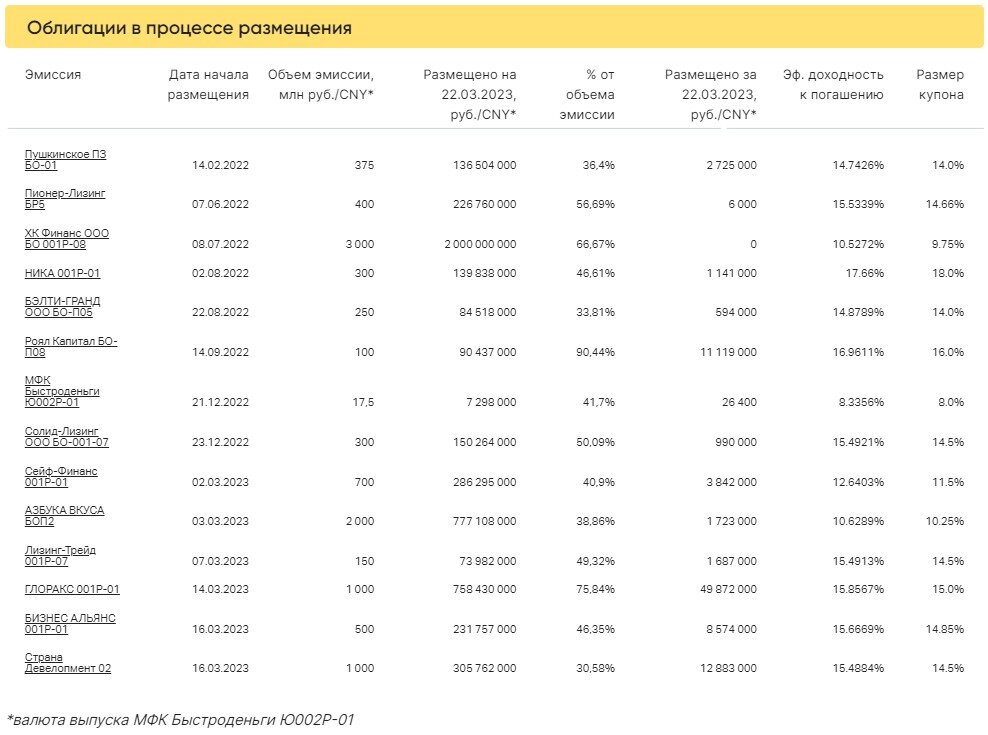Open Страна Девелопмент 02 bond link
This screenshot has height=735, width=988.
(67, 663)
